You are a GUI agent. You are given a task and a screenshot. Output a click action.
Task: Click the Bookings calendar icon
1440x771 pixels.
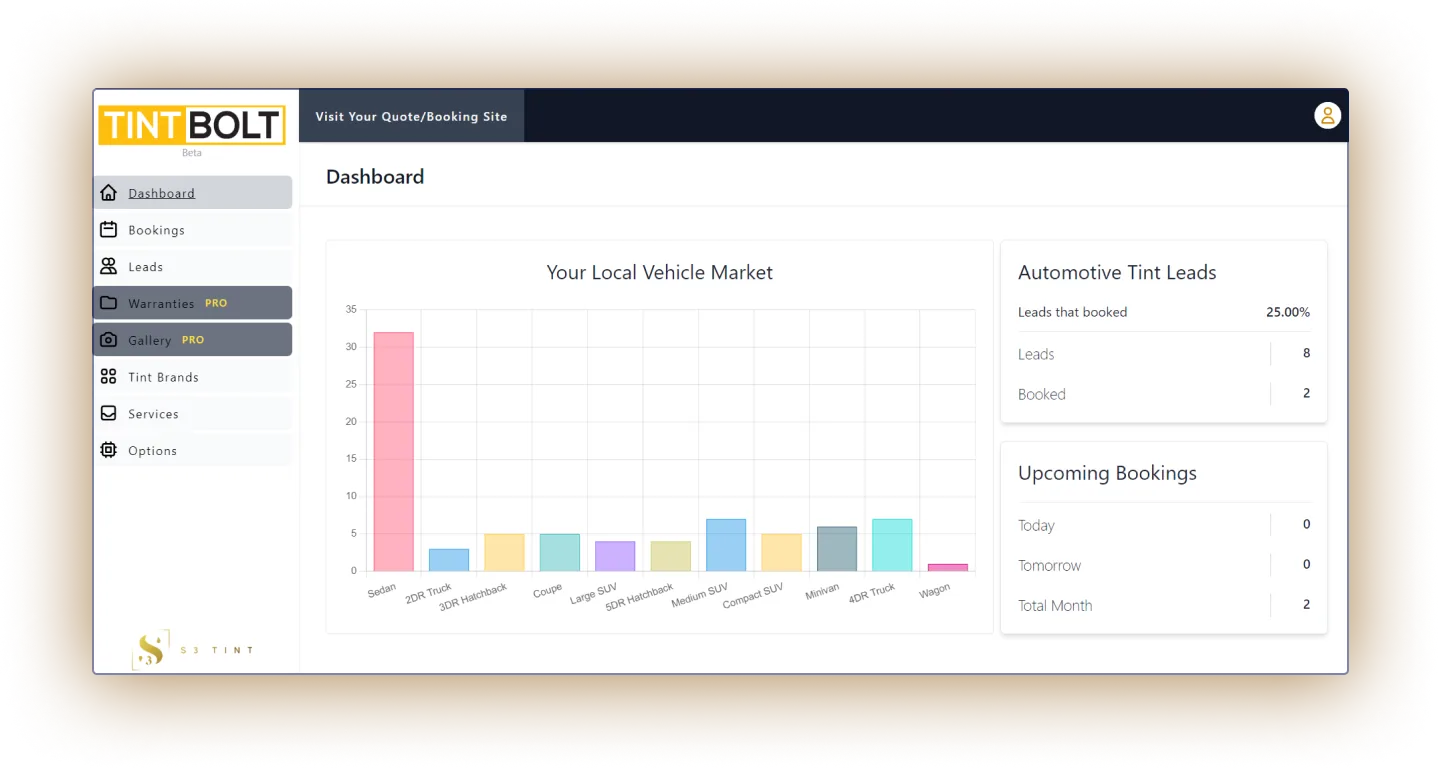(x=108, y=228)
